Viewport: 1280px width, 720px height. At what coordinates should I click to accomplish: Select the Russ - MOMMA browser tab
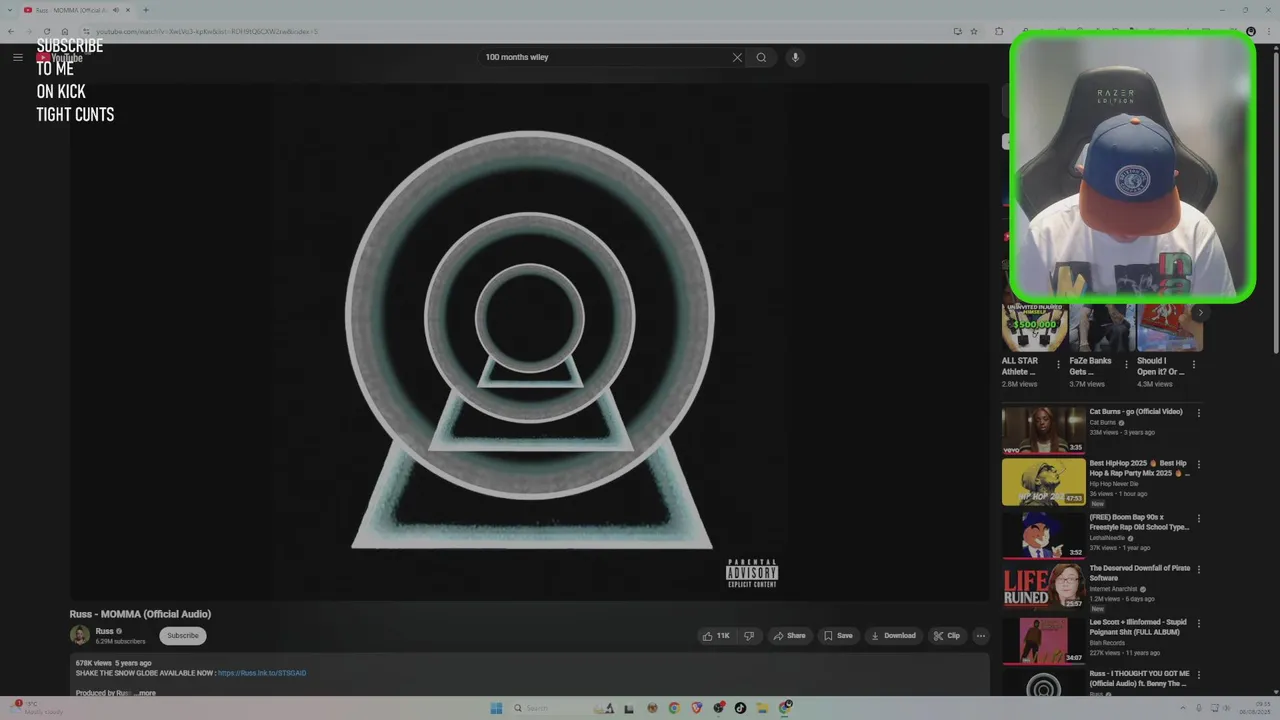76,10
